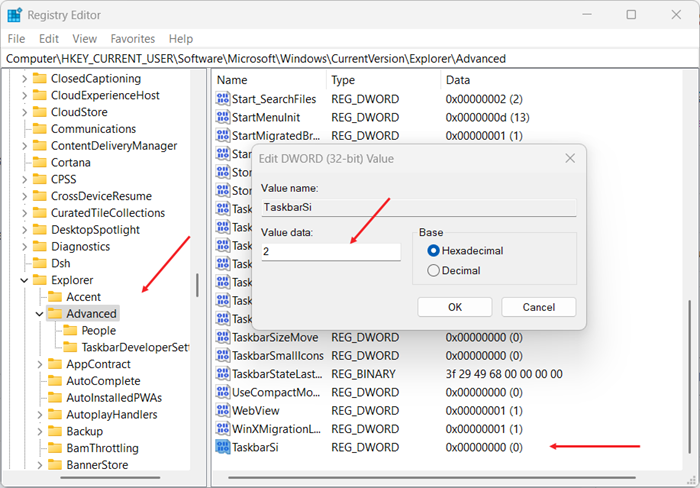Click the 0x0000000d (13) data cell
This screenshot has height=488, width=700.
tap(487, 117)
